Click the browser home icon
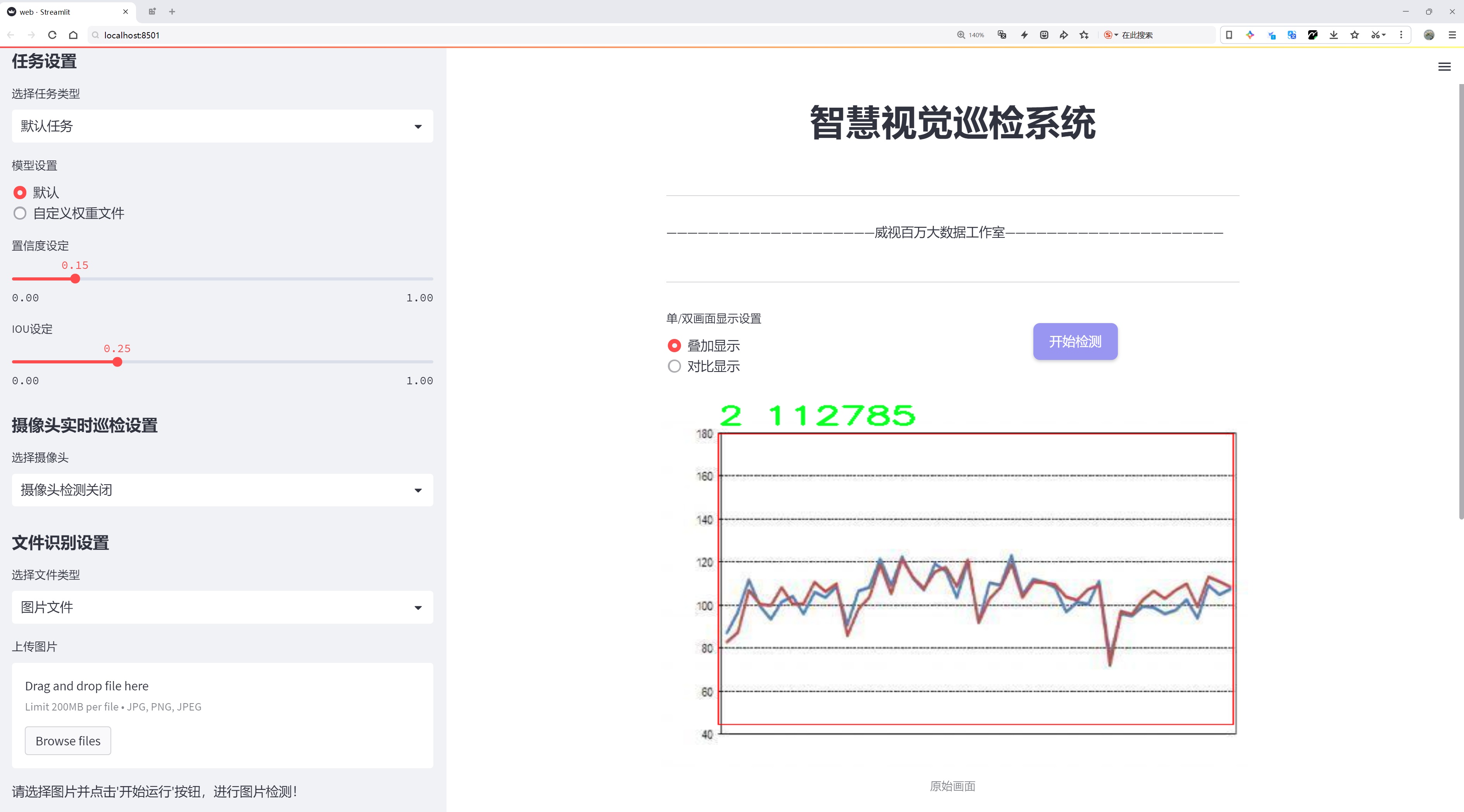Viewport: 1464px width, 812px height. (73, 35)
